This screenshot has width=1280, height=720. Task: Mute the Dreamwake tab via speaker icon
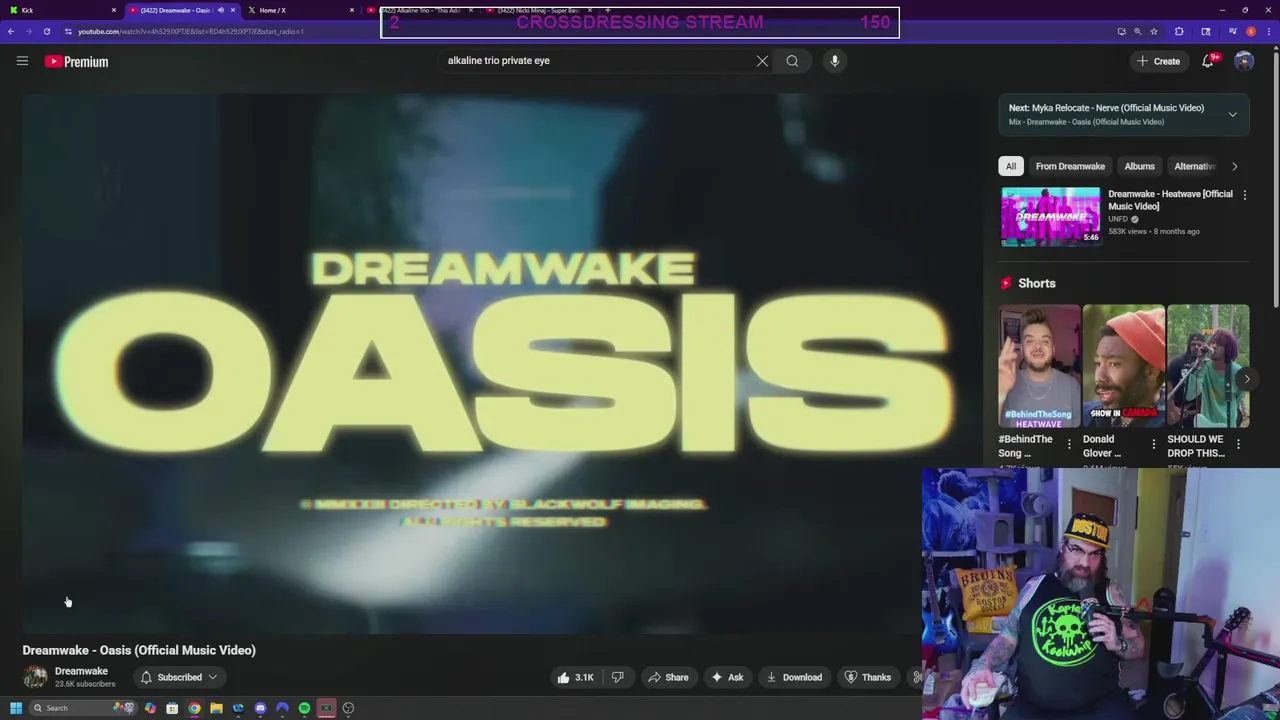220,10
